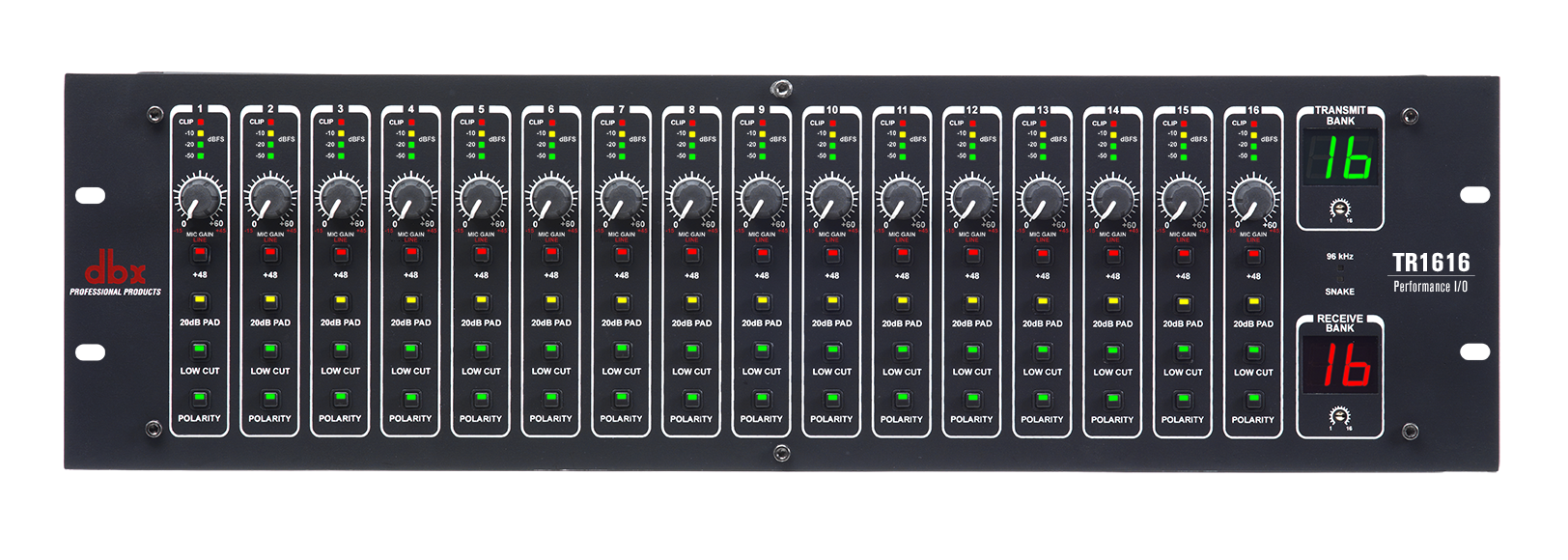Toggle +48 phantom power on channel 2

point(270,255)
